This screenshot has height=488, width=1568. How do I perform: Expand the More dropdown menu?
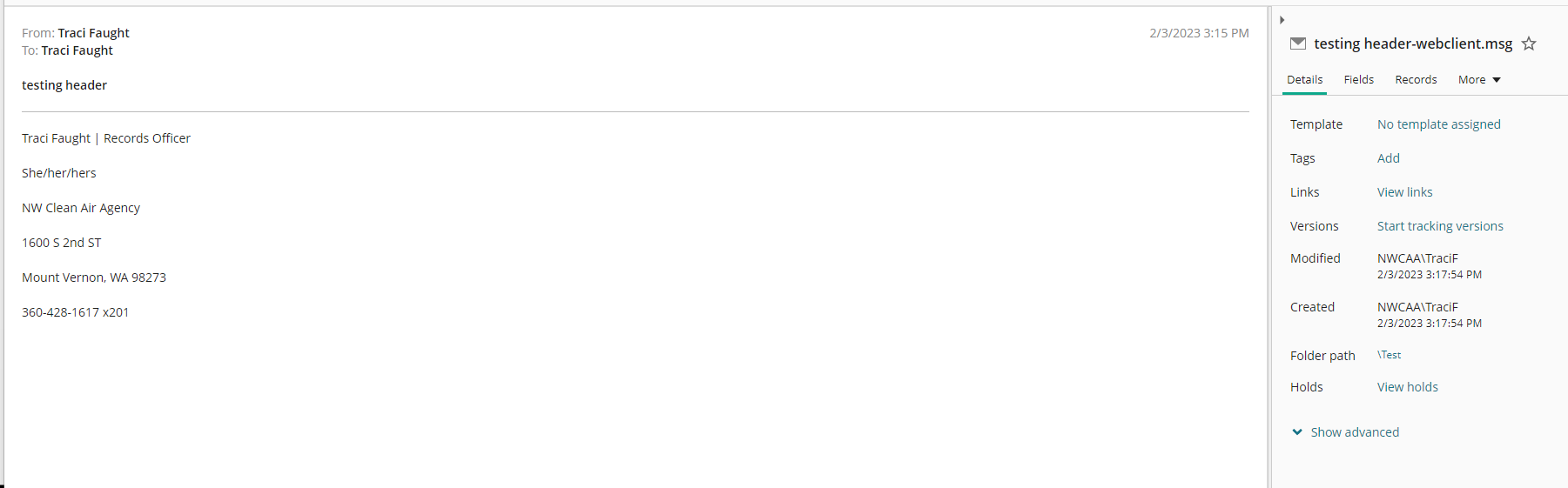point(1479,79)
